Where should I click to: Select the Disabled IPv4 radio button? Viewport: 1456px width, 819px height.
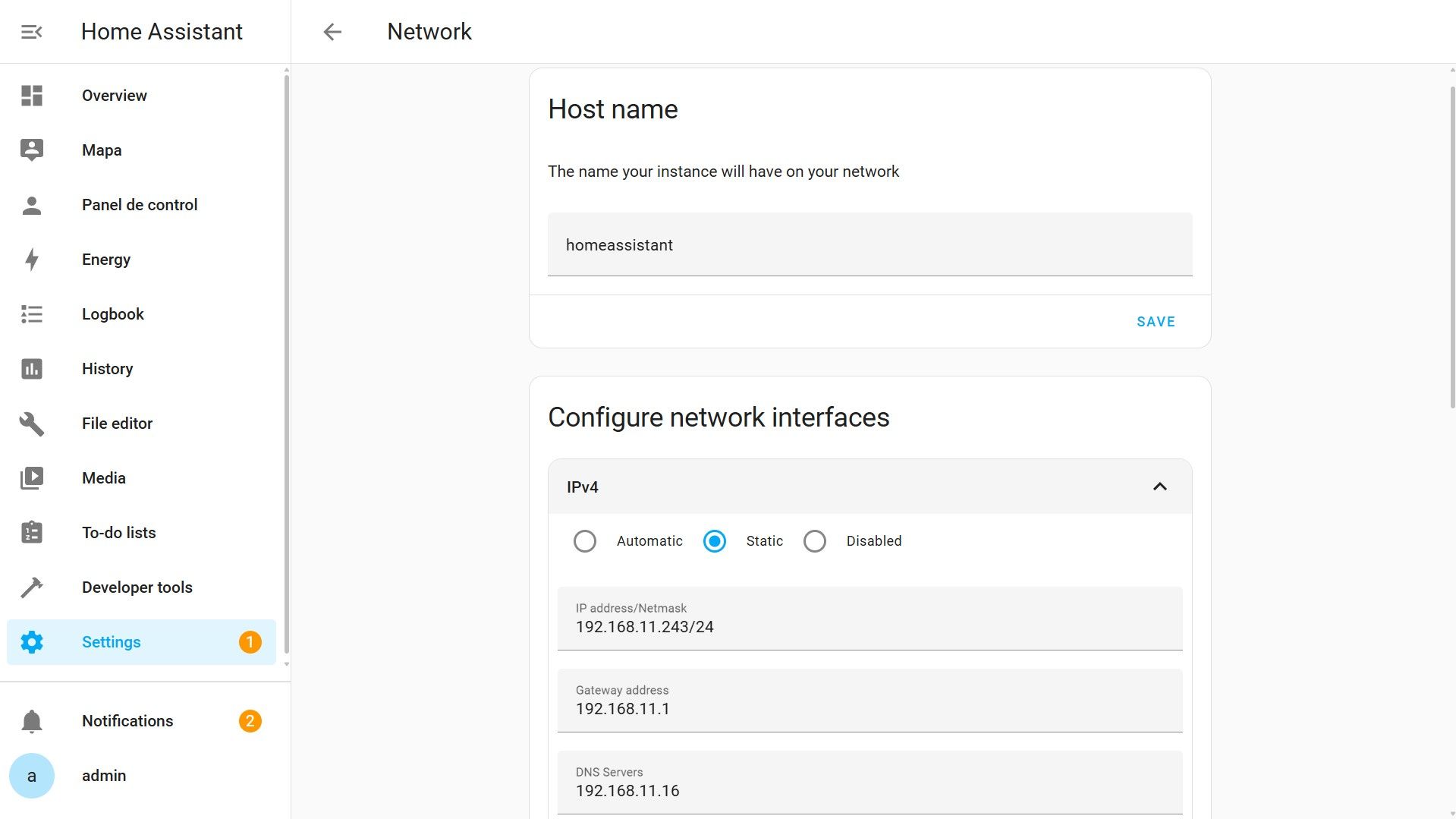pos(815,541)
